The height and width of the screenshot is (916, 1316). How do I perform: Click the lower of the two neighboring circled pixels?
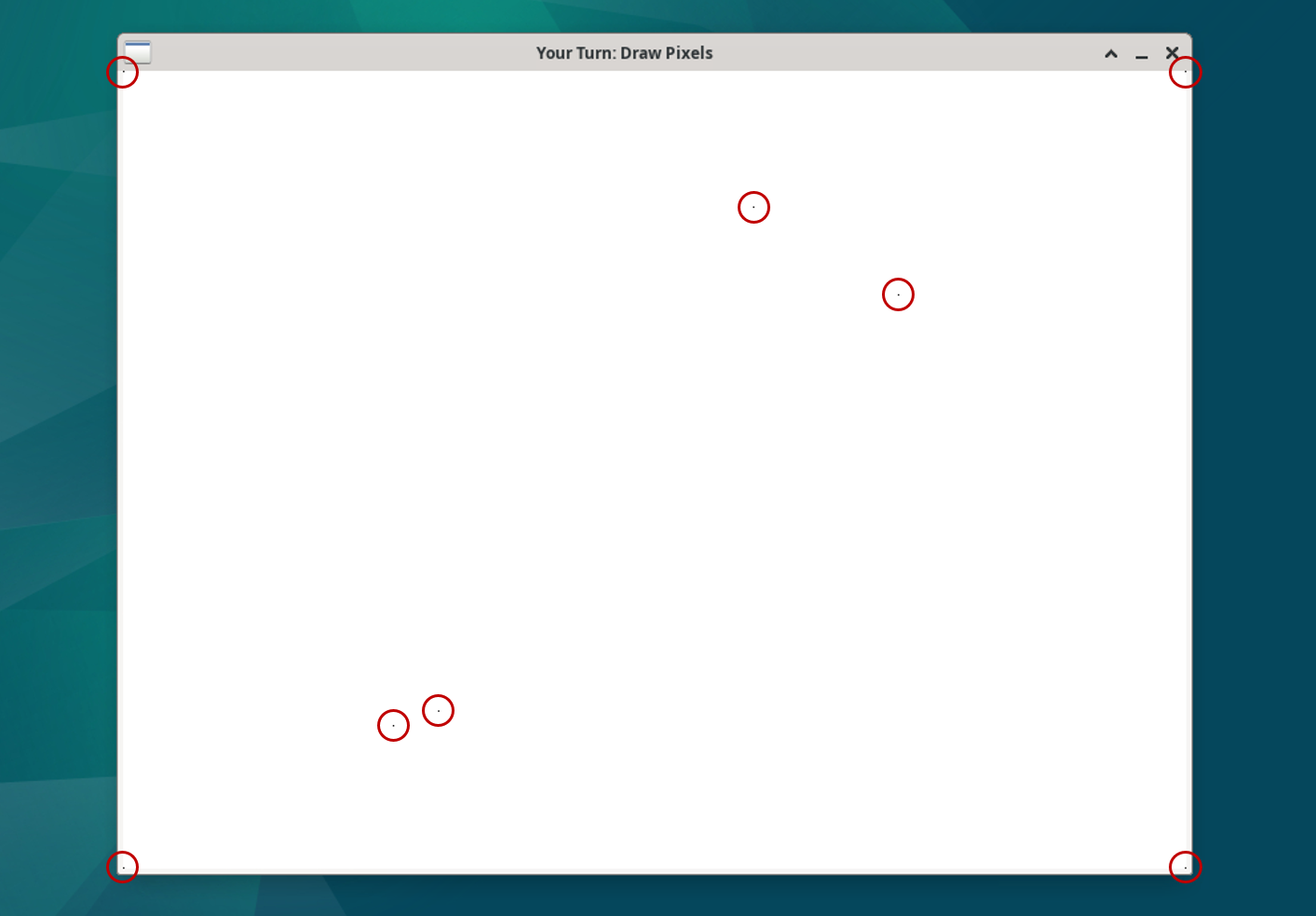[x=393, y=725]
